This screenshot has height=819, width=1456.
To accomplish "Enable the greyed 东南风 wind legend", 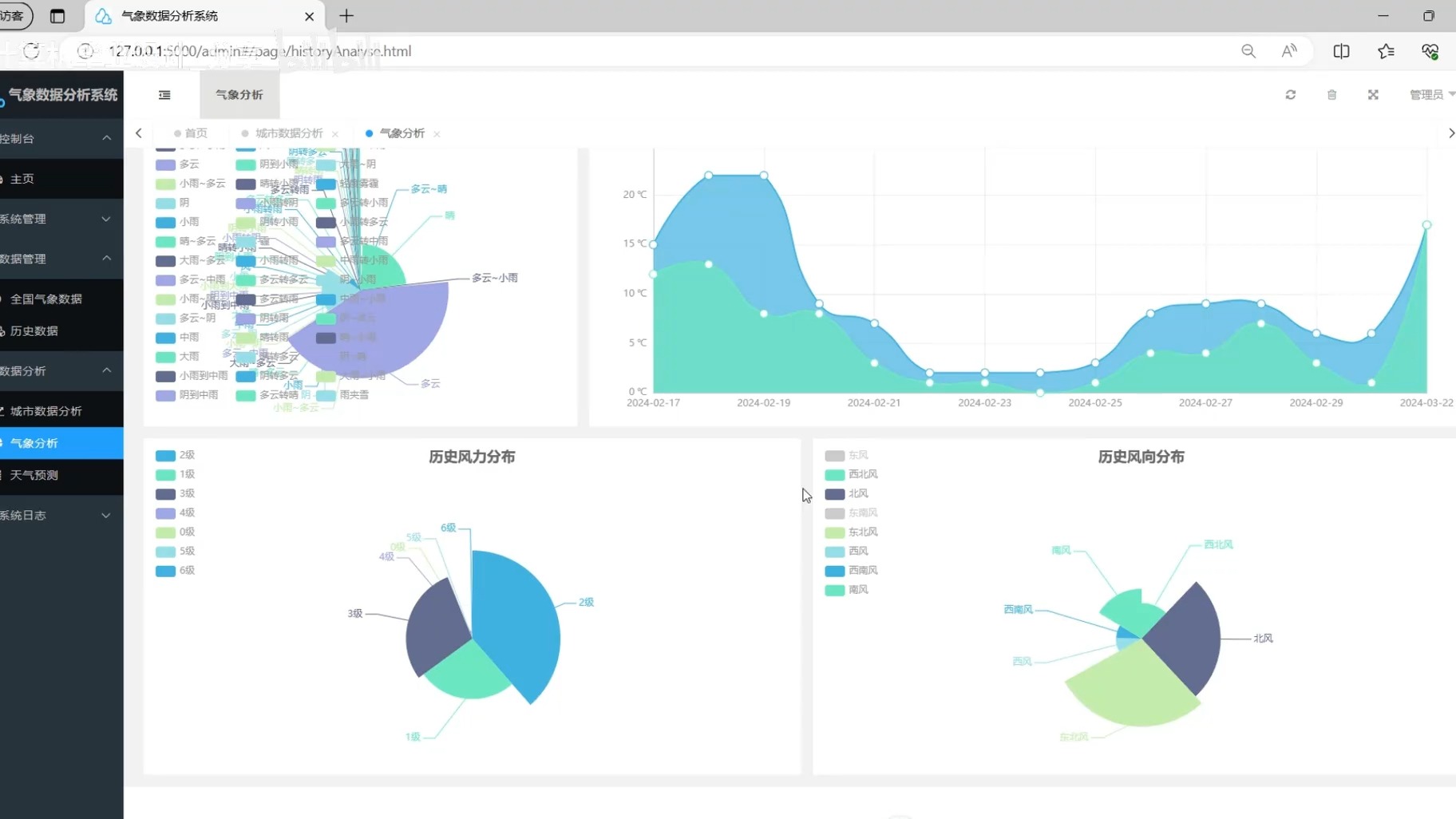I will click(x=851, y=512).
